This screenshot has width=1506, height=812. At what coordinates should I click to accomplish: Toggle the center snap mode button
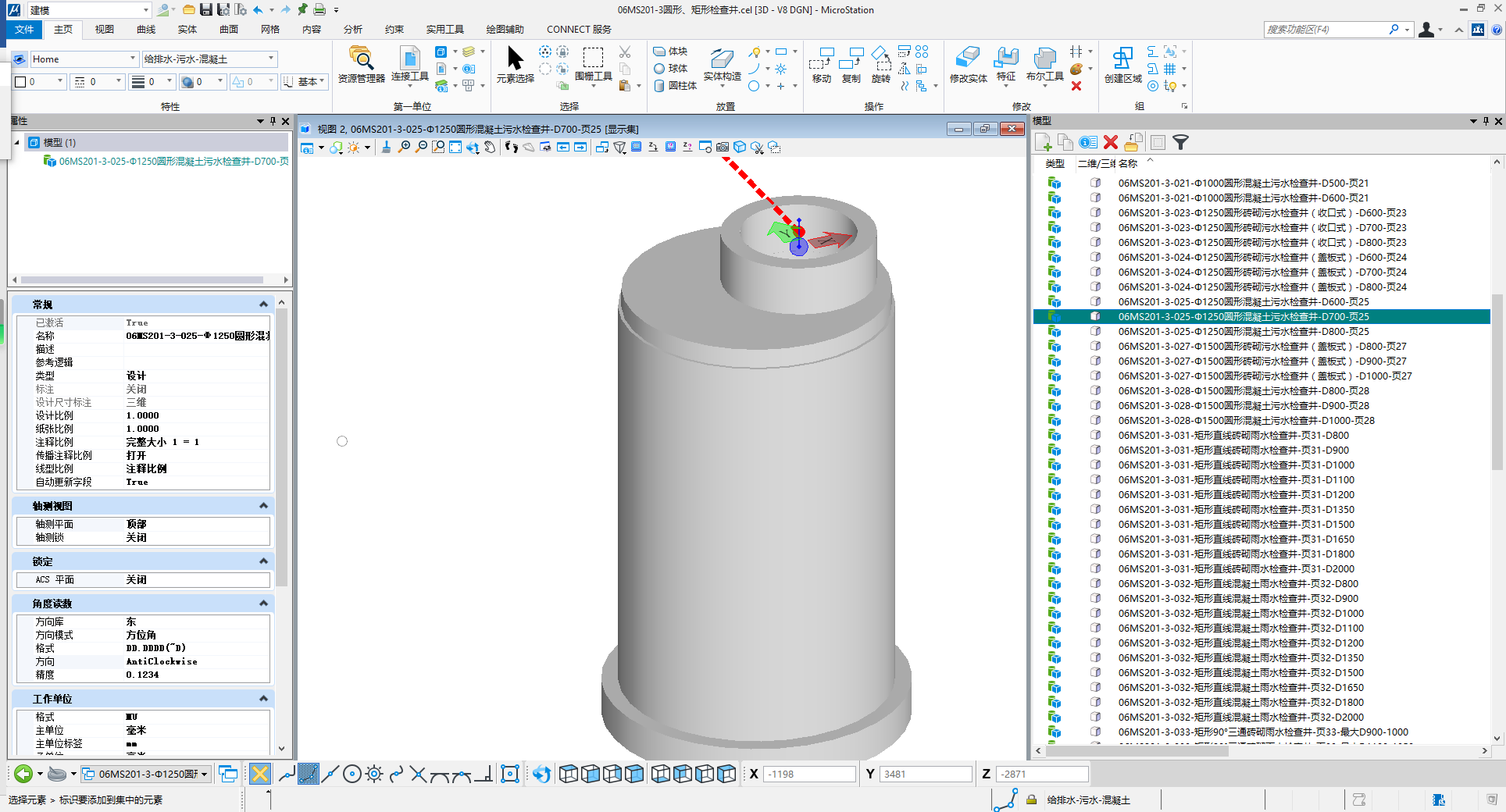(352, 774)
